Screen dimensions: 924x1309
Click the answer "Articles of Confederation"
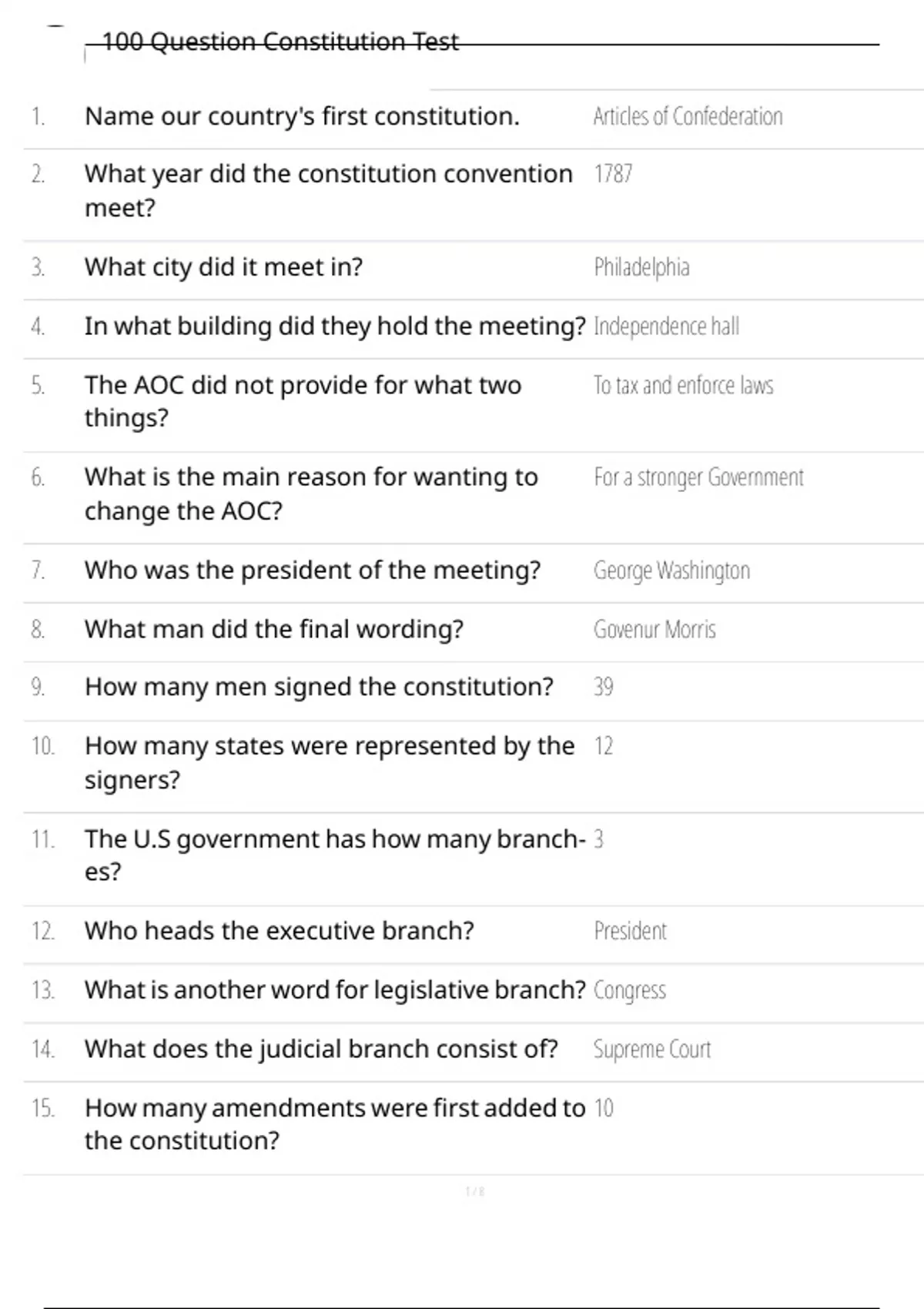pos(688,116)
